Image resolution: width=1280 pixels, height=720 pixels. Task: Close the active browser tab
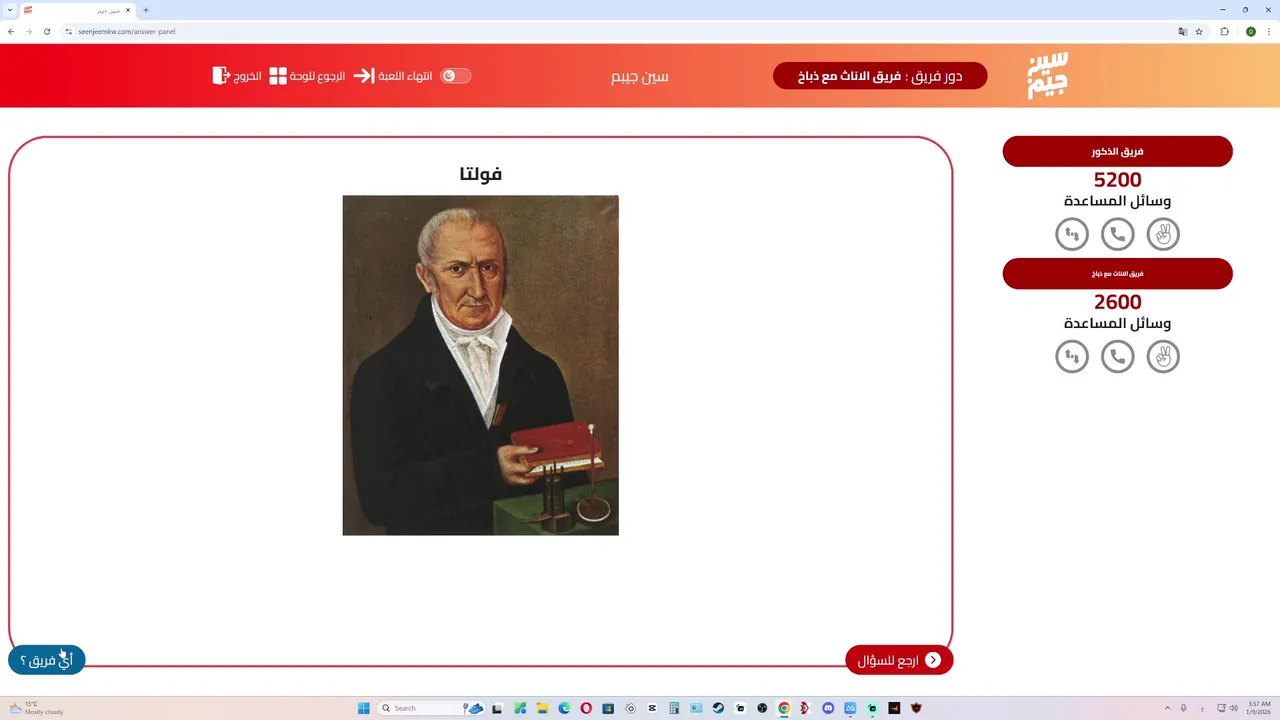128,10
